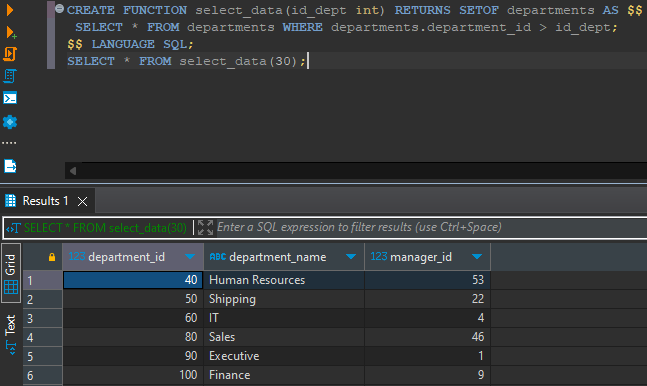Image resolution: width=647 pixels, height=386 pixels.
Task: Open the blue gear settings icon
Action: pyautogui.click(x=10, y=122)
